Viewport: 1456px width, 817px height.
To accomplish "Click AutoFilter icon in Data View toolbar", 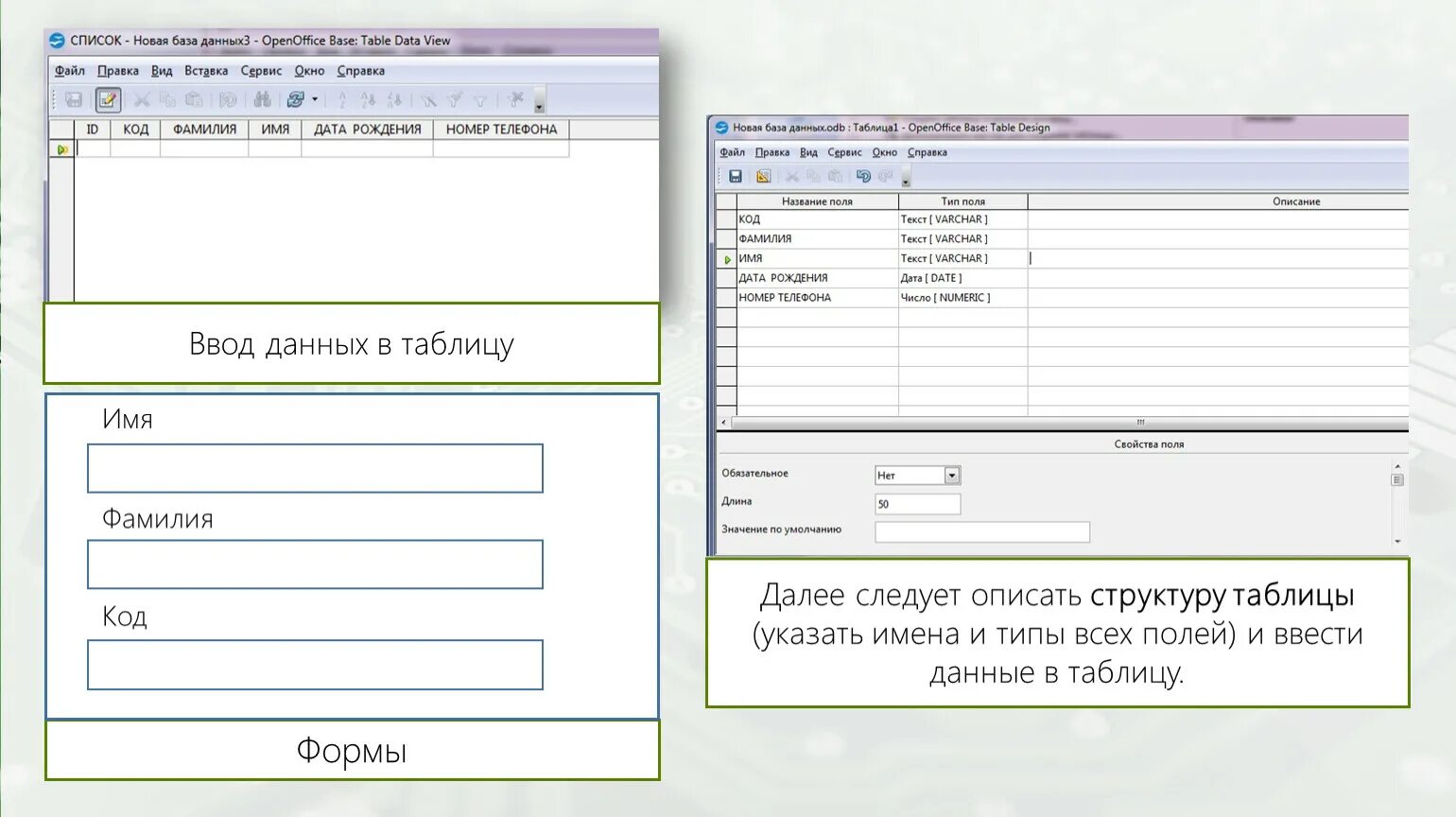I will click(428, 99).
